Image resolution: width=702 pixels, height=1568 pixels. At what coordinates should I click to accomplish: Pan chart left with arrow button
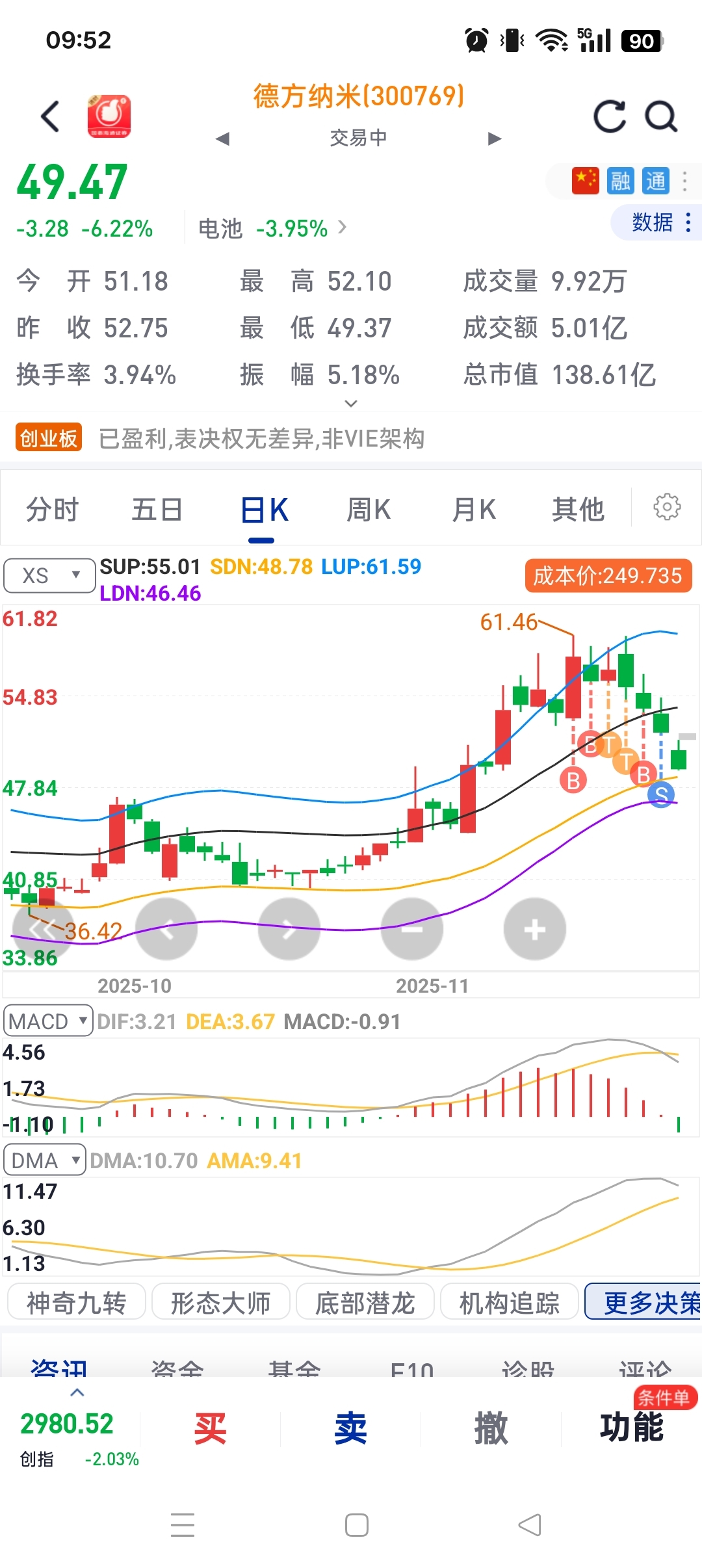[166, 929]
